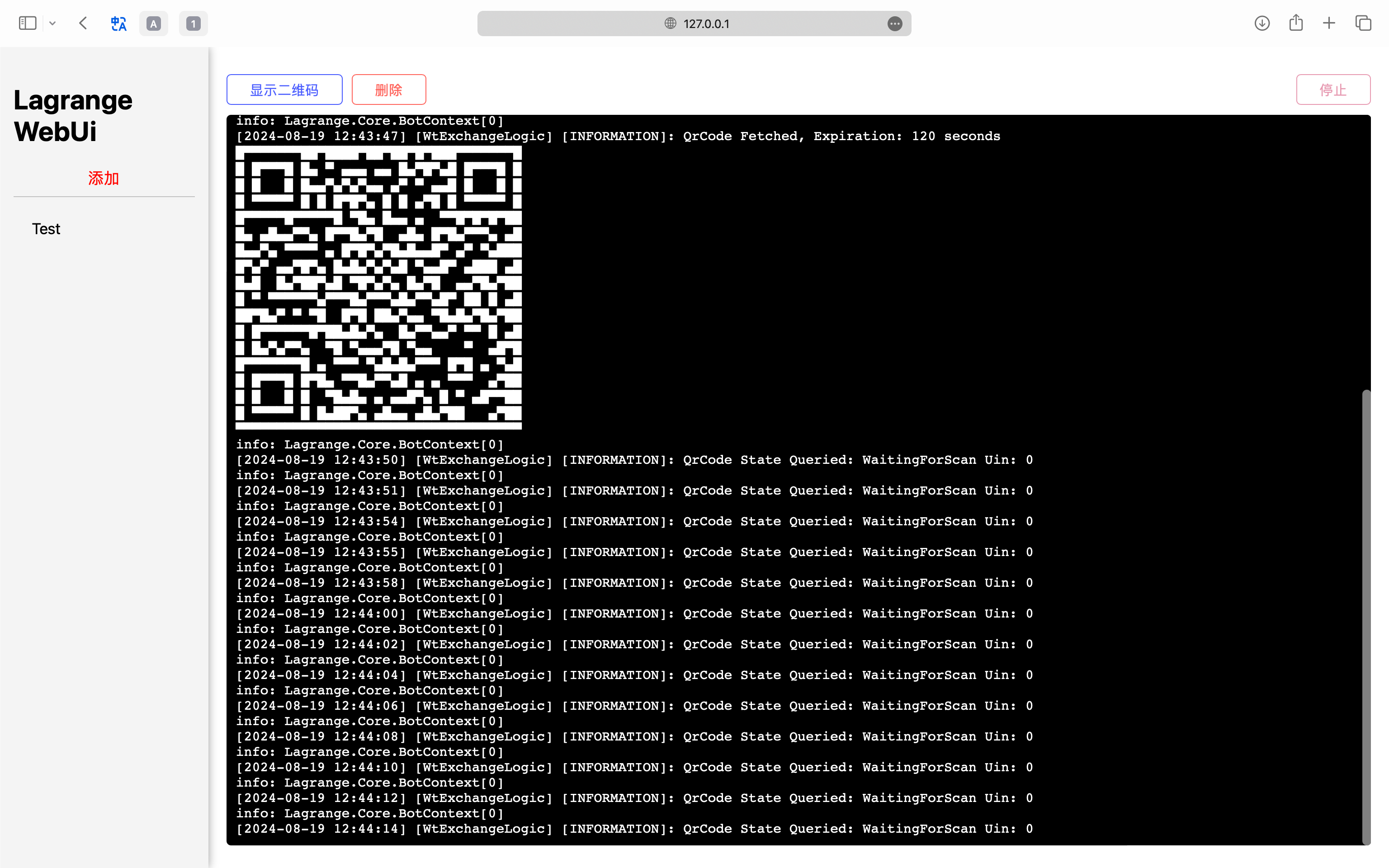Open the Safari downloads icon
This screenshot has width=1389, height=868.
(1261, 24)
